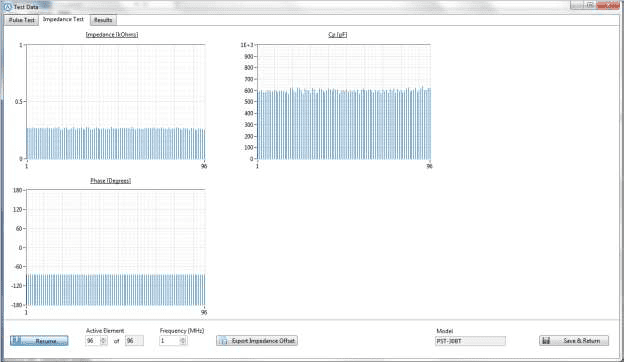The width and height of the screenshot is (624, 362).
Task: Click the pause icon on the Resume button
Action: [16, 341]
